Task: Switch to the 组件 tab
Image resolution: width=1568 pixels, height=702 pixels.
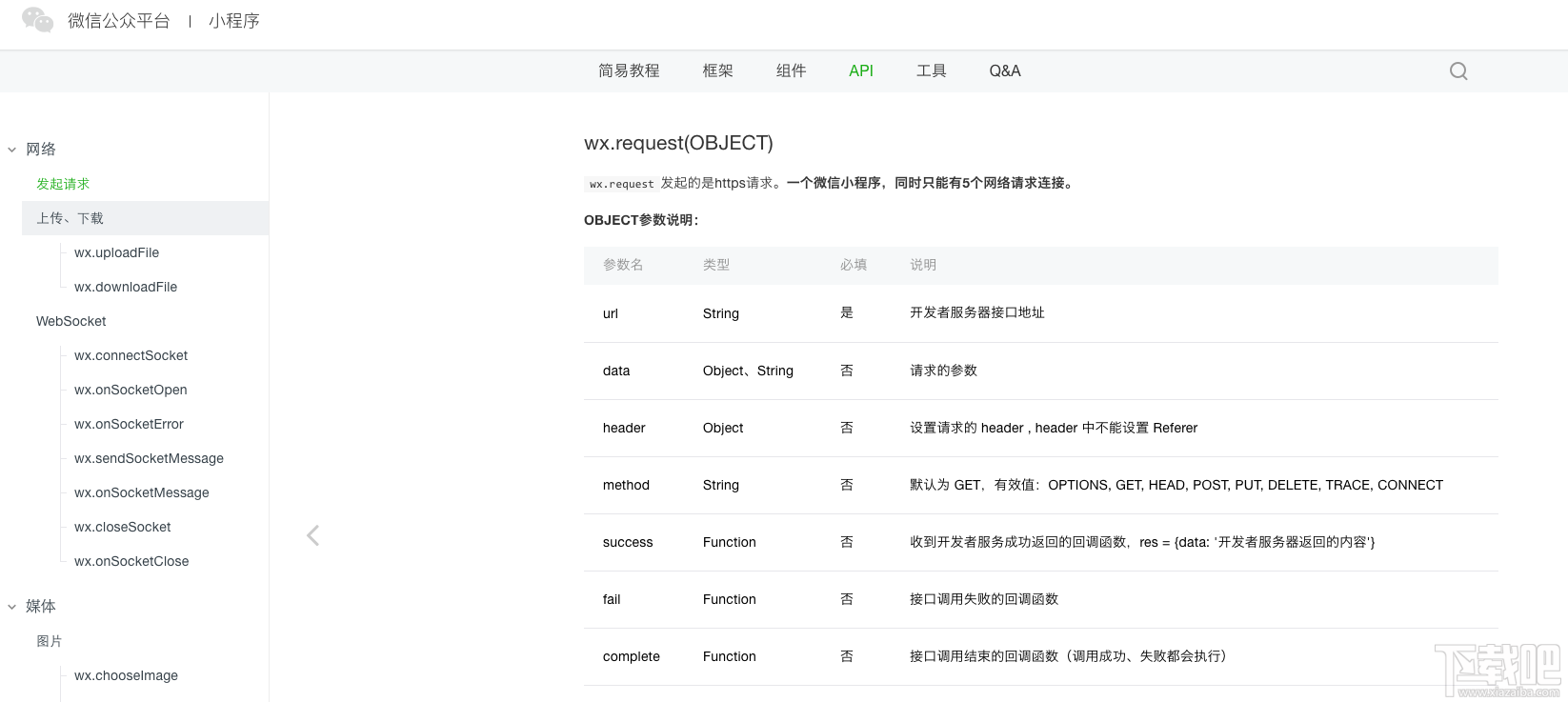Action: pyautogui.click(x=792, y=70)
